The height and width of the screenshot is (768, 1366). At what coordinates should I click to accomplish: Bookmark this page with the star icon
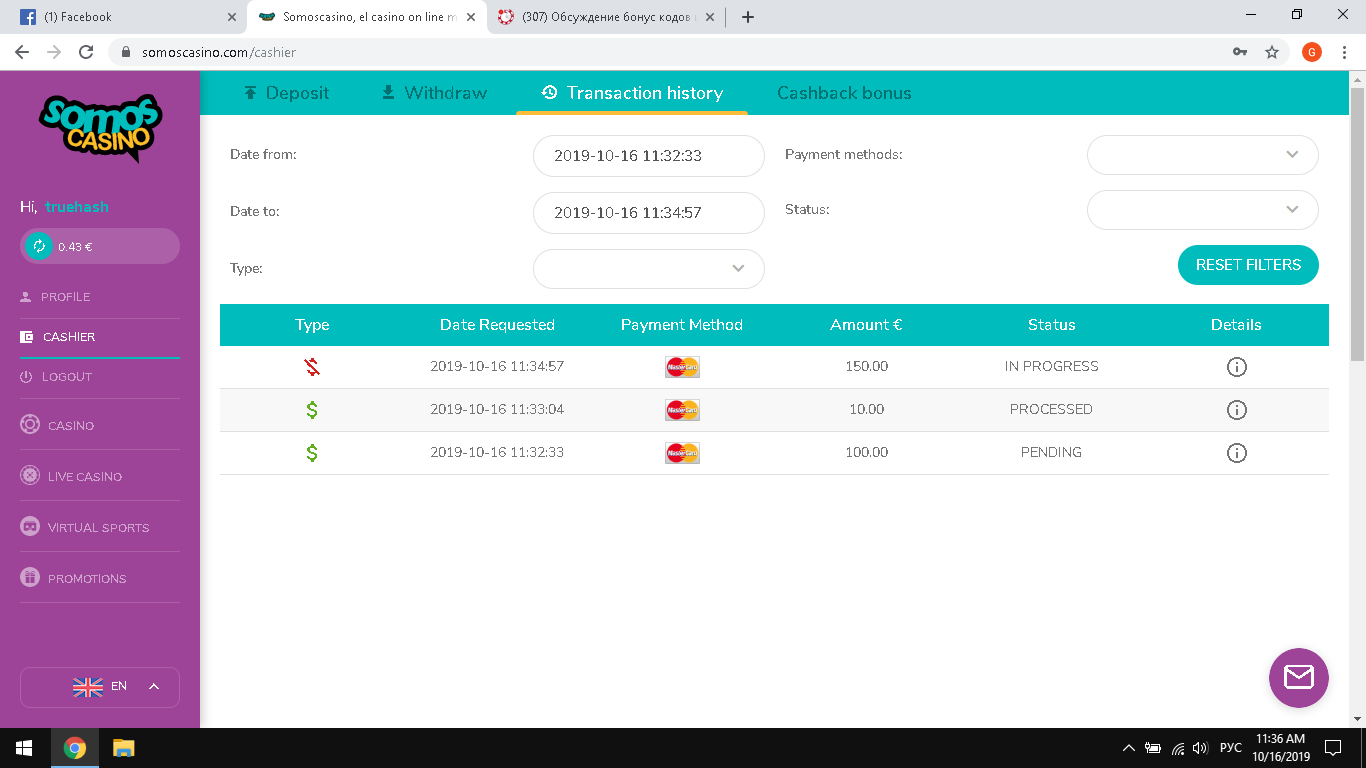coord(1272,52)
